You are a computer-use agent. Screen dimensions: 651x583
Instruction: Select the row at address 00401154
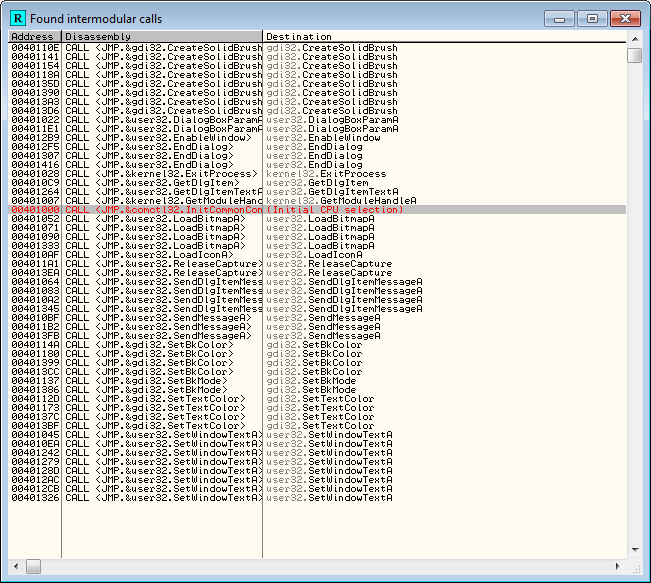(317, 66)
